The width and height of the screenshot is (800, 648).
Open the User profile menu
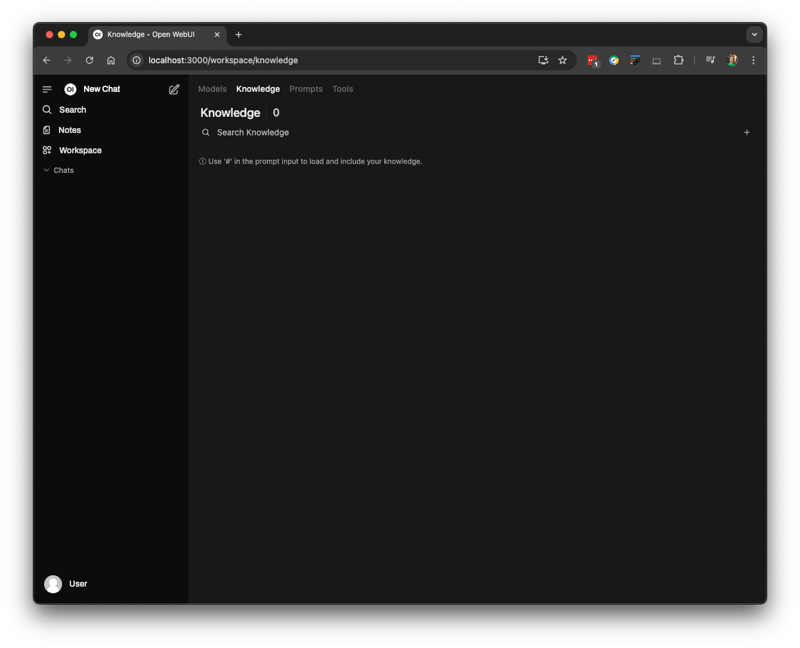coord(66,584)
